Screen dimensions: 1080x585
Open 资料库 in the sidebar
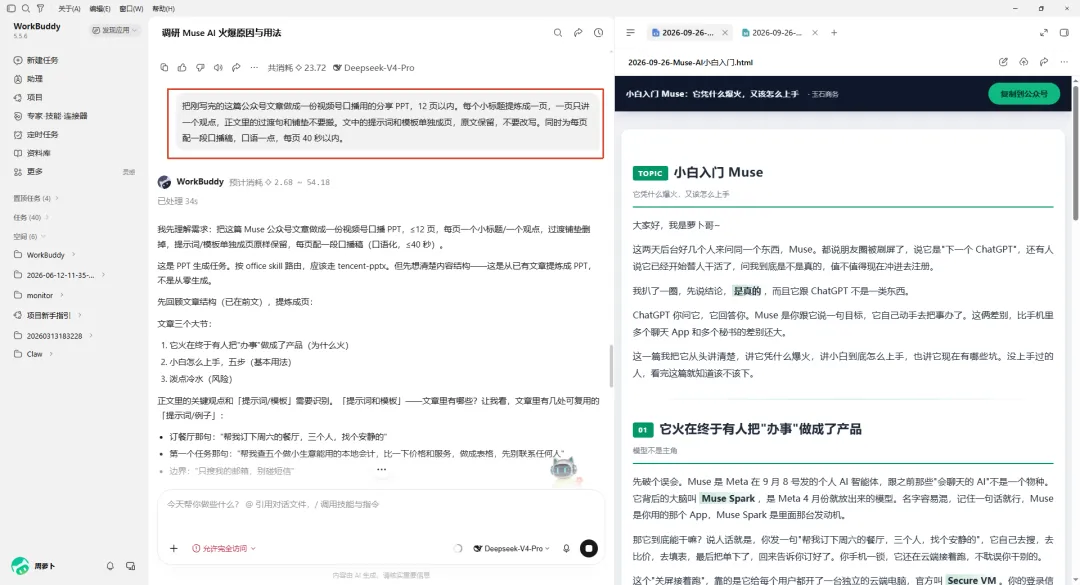tap(32, 153)
